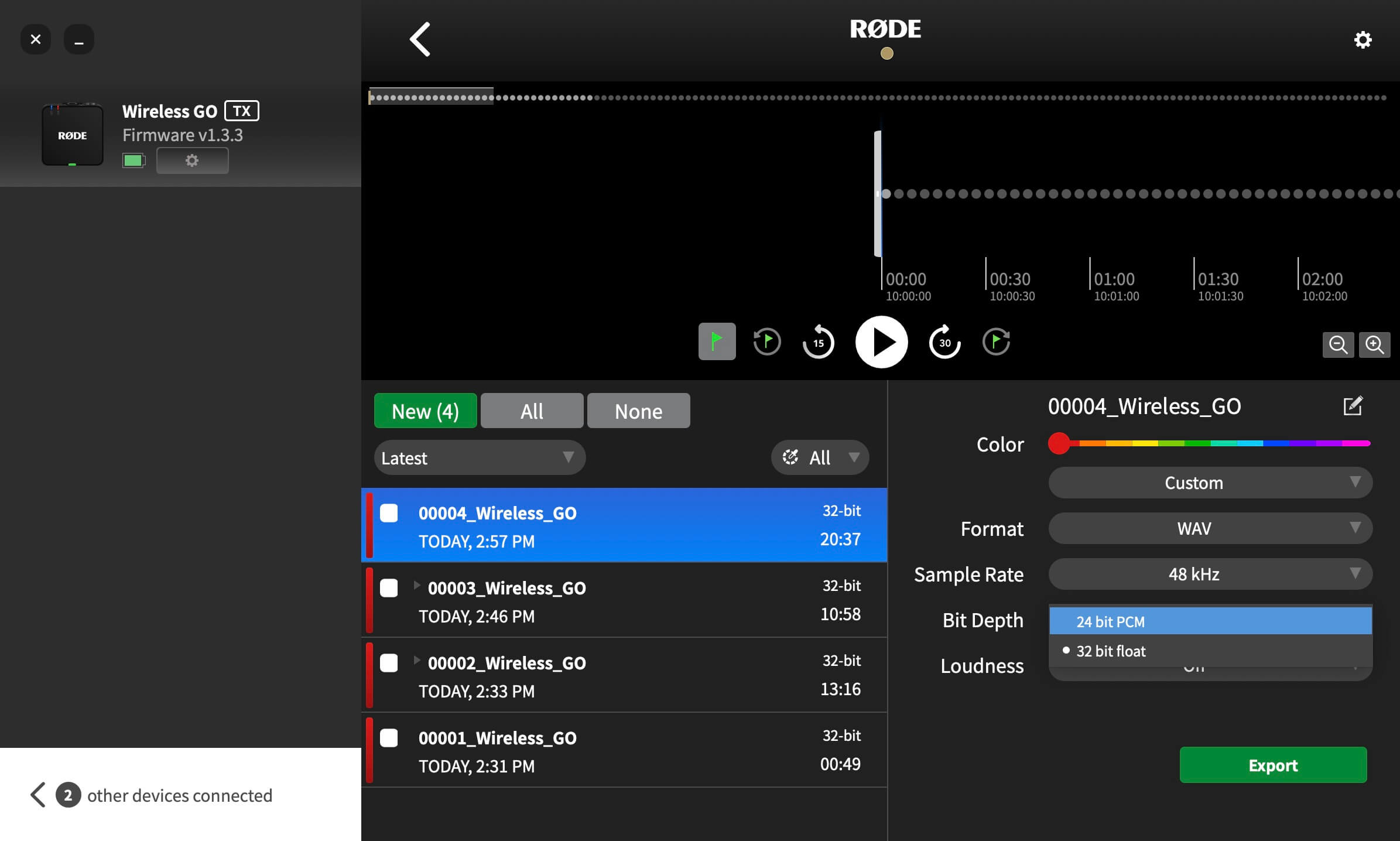Viewport: 1400px width, 841px height.
Task: Select the 00002_Wireless_GO recording row
Action: (x=624, y=675)
